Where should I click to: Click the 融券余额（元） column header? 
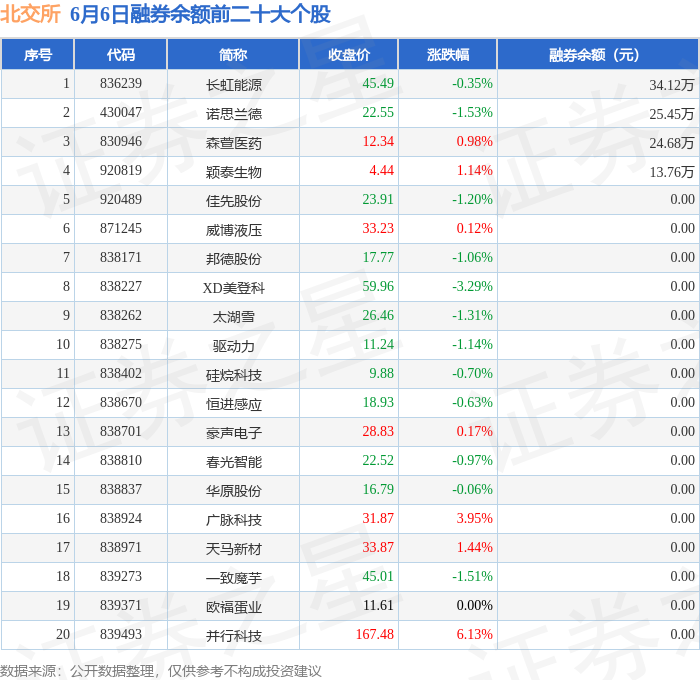coord(598,54)
